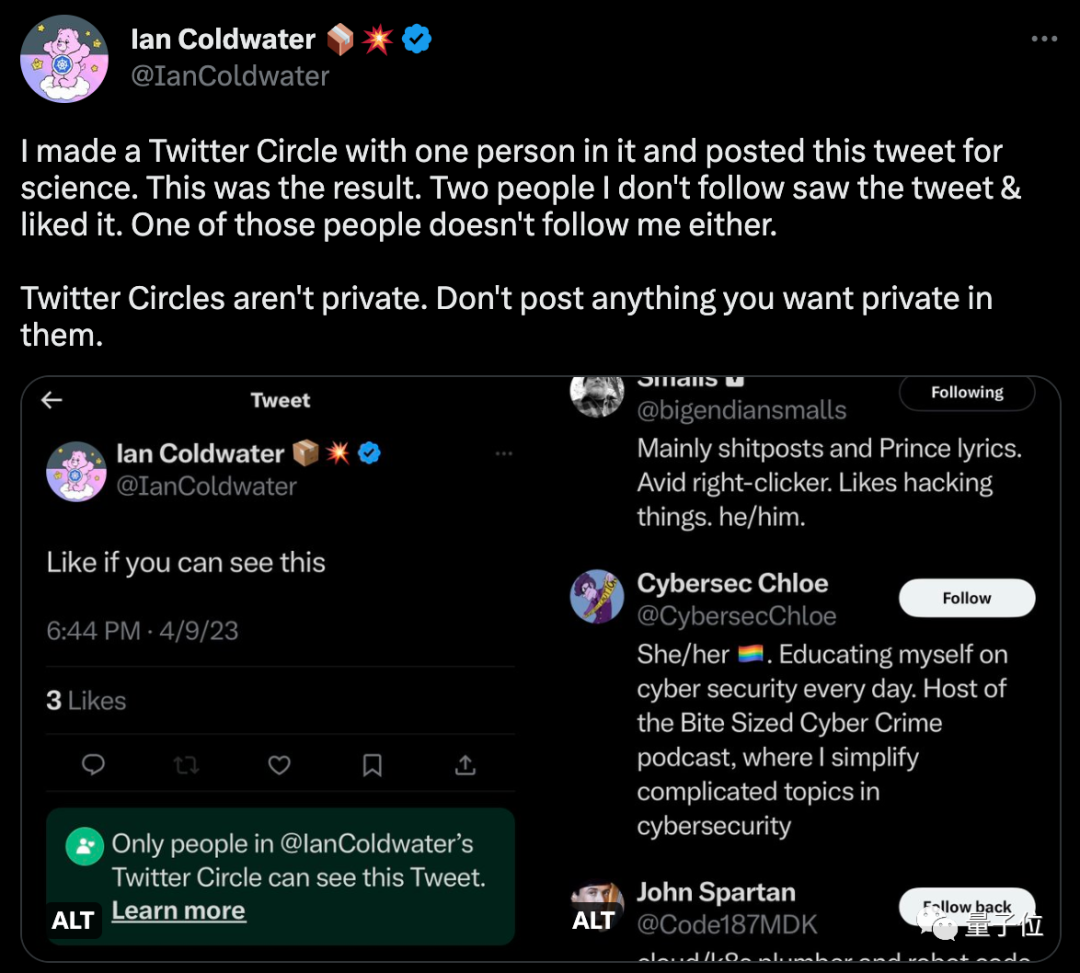Open the @IanColdwater handle in the main tweet
The height and width of the screenshot is (973, 1080).
click(230, 76)
